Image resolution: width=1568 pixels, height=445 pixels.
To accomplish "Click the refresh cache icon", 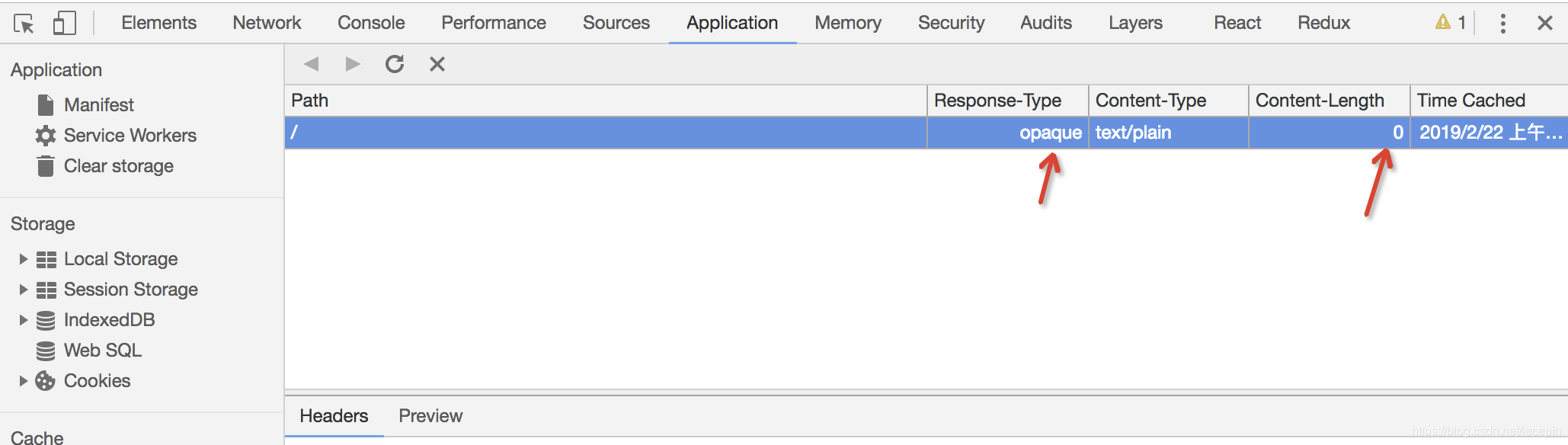I will [x=395, y=64].
